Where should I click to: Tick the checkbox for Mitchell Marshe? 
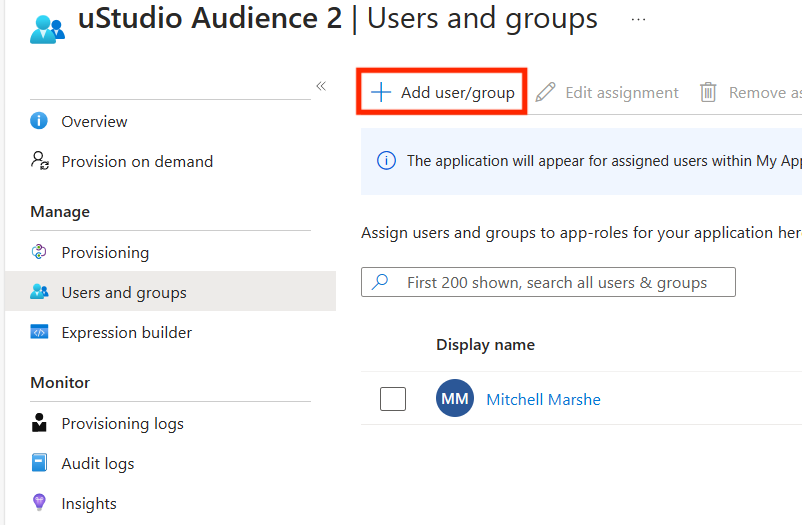393,399
